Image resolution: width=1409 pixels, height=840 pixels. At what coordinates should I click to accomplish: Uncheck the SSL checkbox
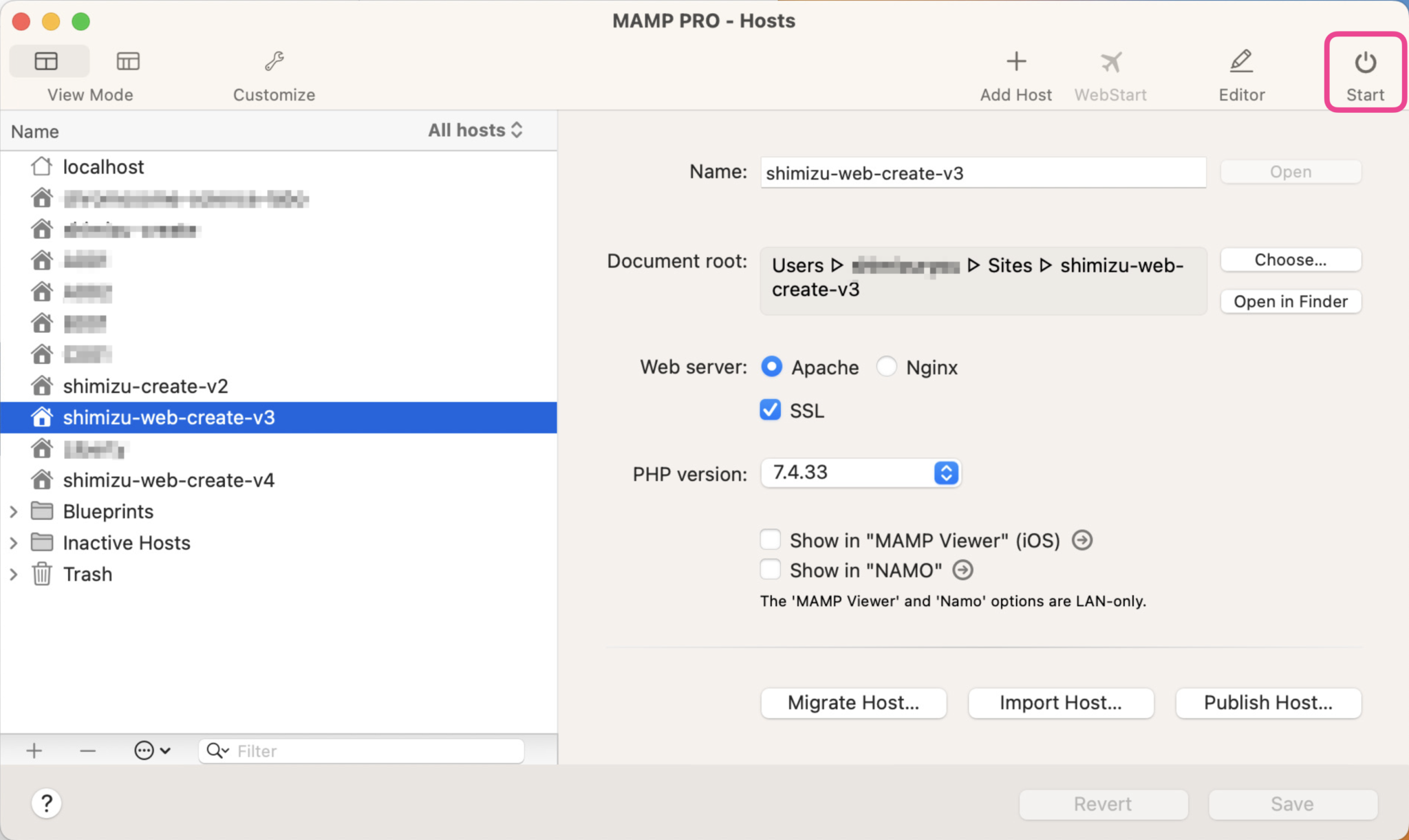(771, 410)
